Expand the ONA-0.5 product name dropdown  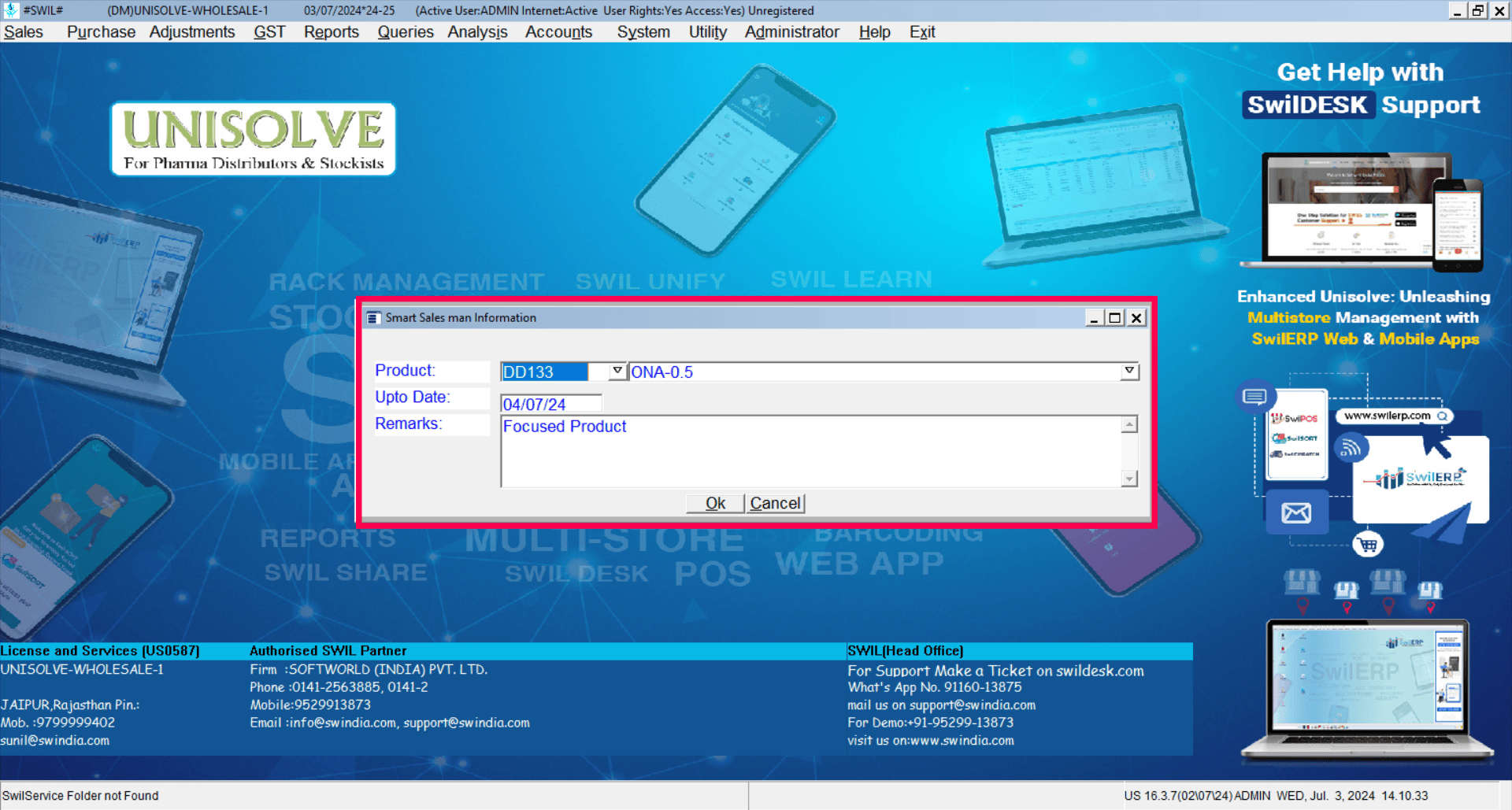pos(1129,371)
